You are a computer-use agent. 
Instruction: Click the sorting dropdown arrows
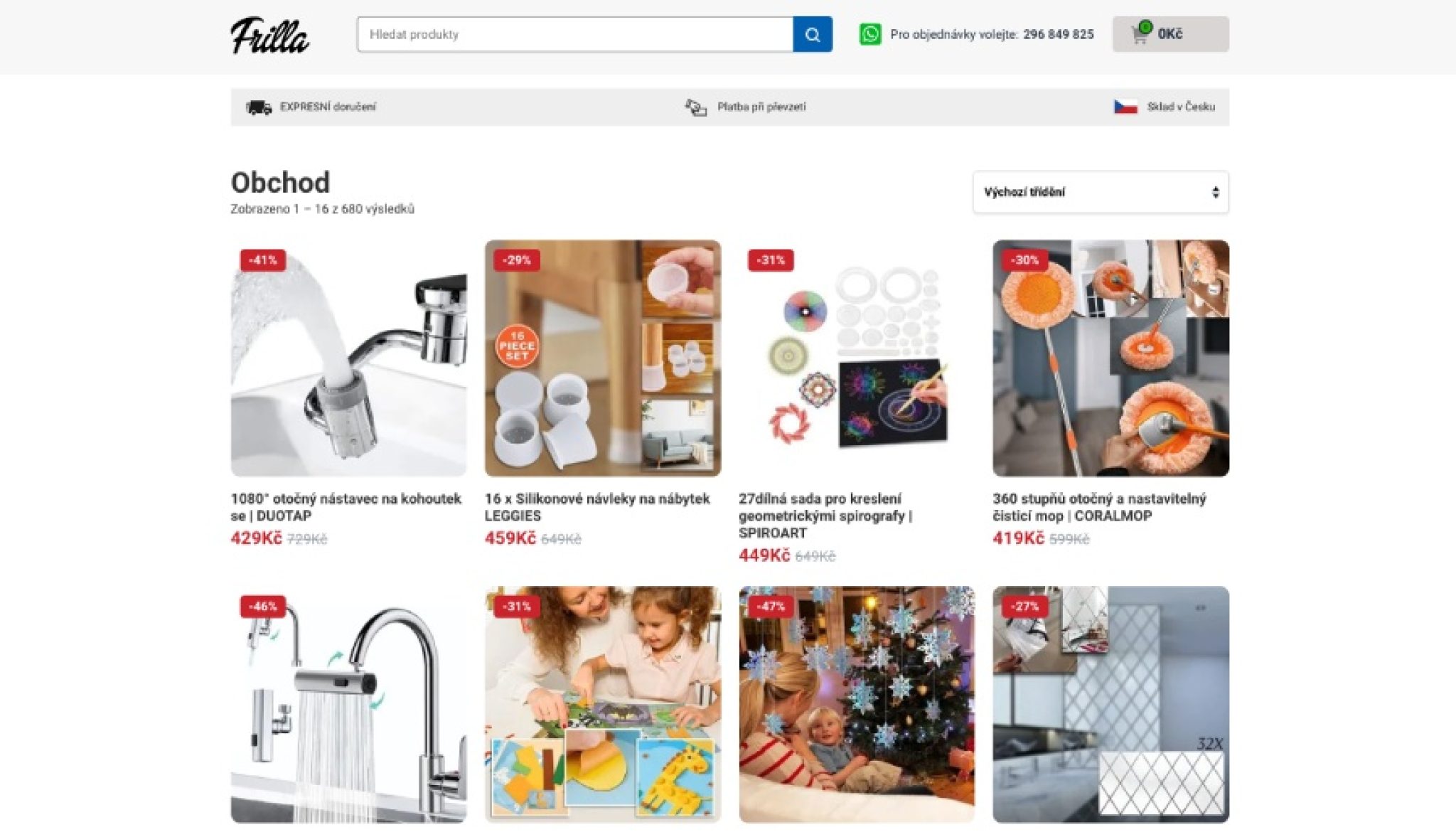tap(1215, 192)
